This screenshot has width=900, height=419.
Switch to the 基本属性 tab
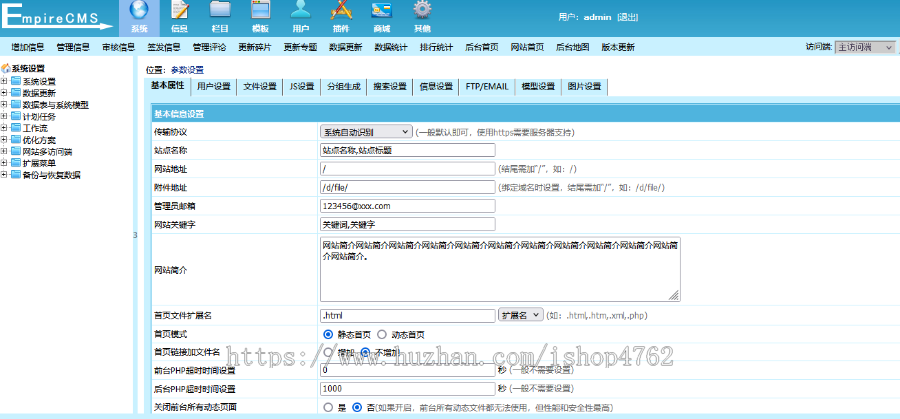point(168,86)
